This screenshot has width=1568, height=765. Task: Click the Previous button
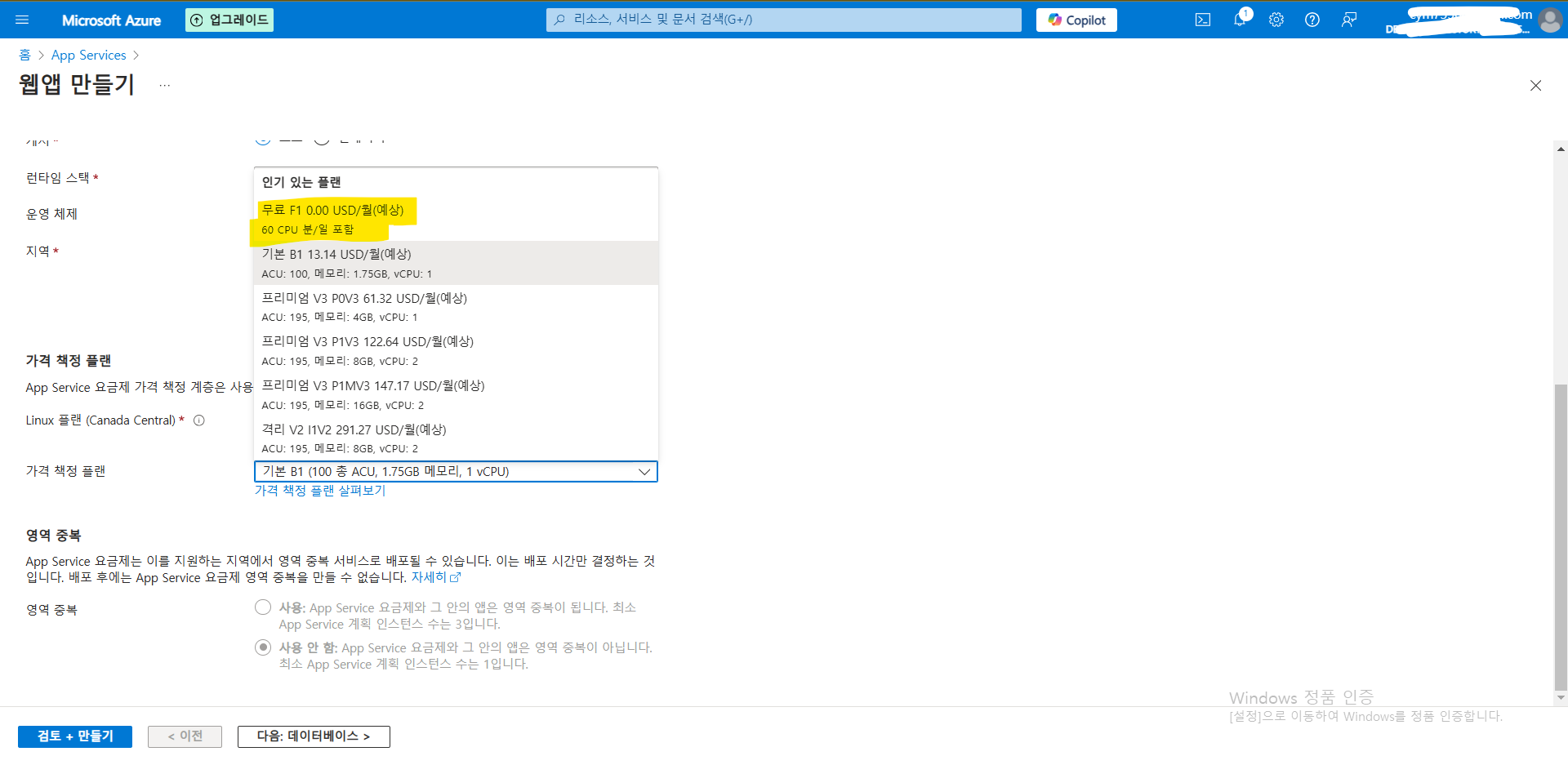pyautogui.click(x=185, y=736)
